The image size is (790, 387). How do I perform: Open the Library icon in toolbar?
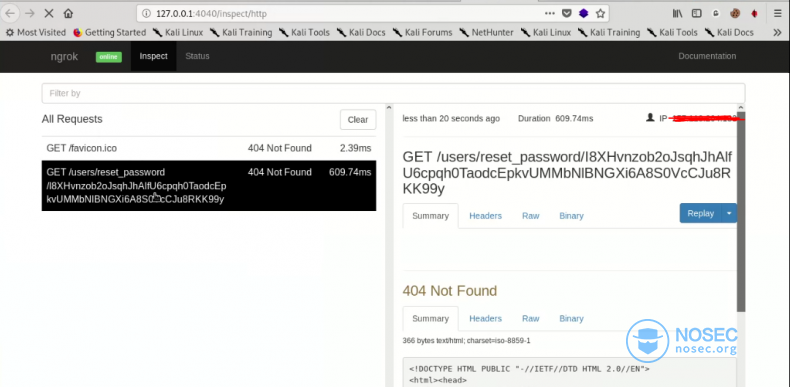coord(677,14)
